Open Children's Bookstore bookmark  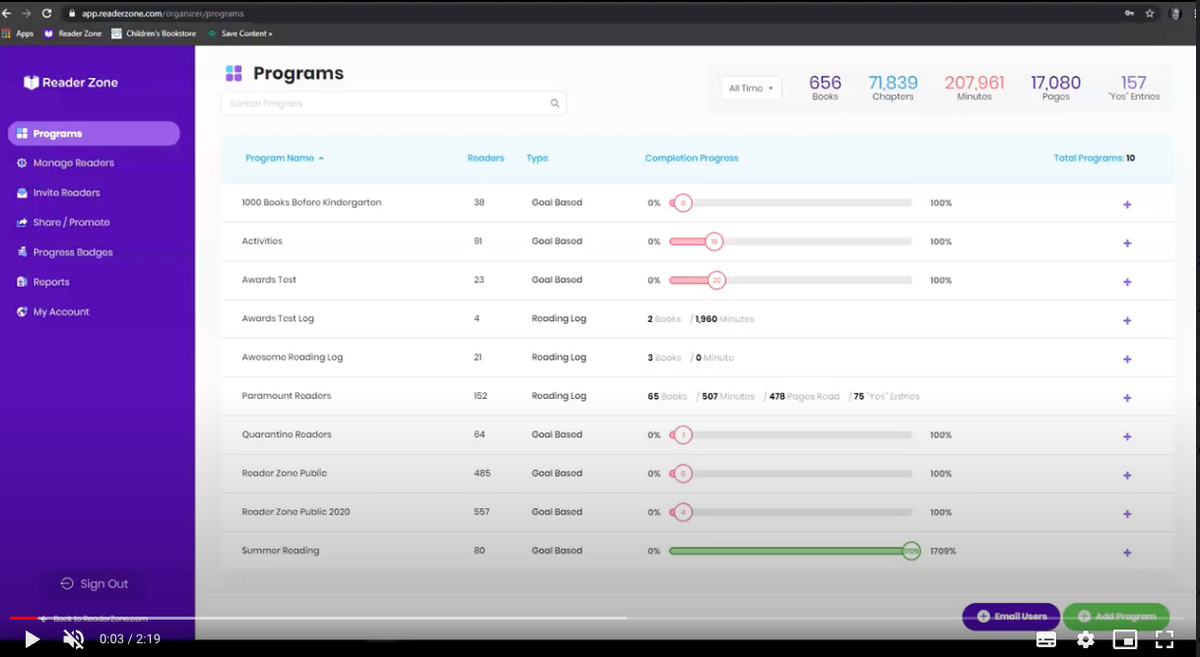click(x=154, y=33)
